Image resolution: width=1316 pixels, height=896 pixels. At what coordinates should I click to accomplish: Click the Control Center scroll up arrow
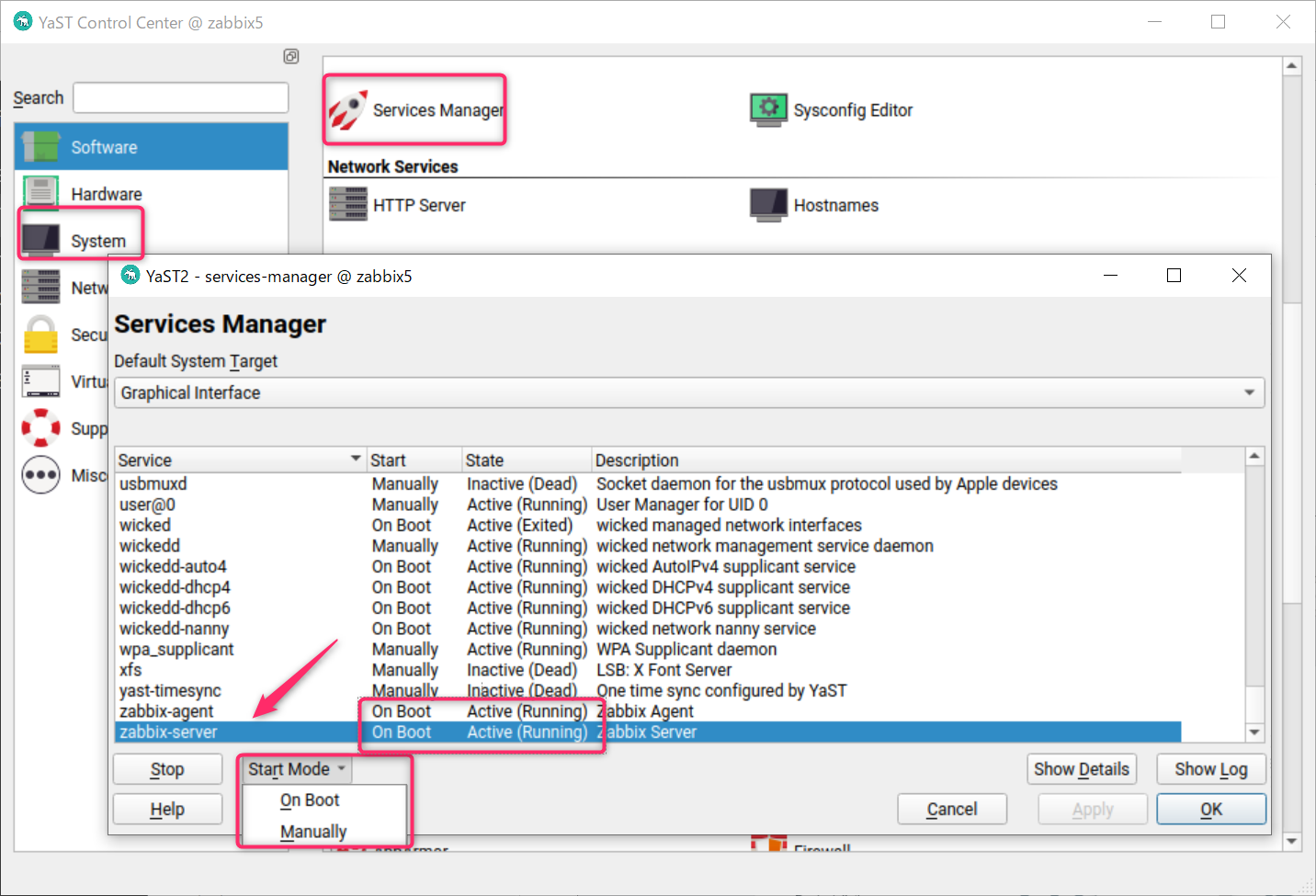coord(1292,66)
